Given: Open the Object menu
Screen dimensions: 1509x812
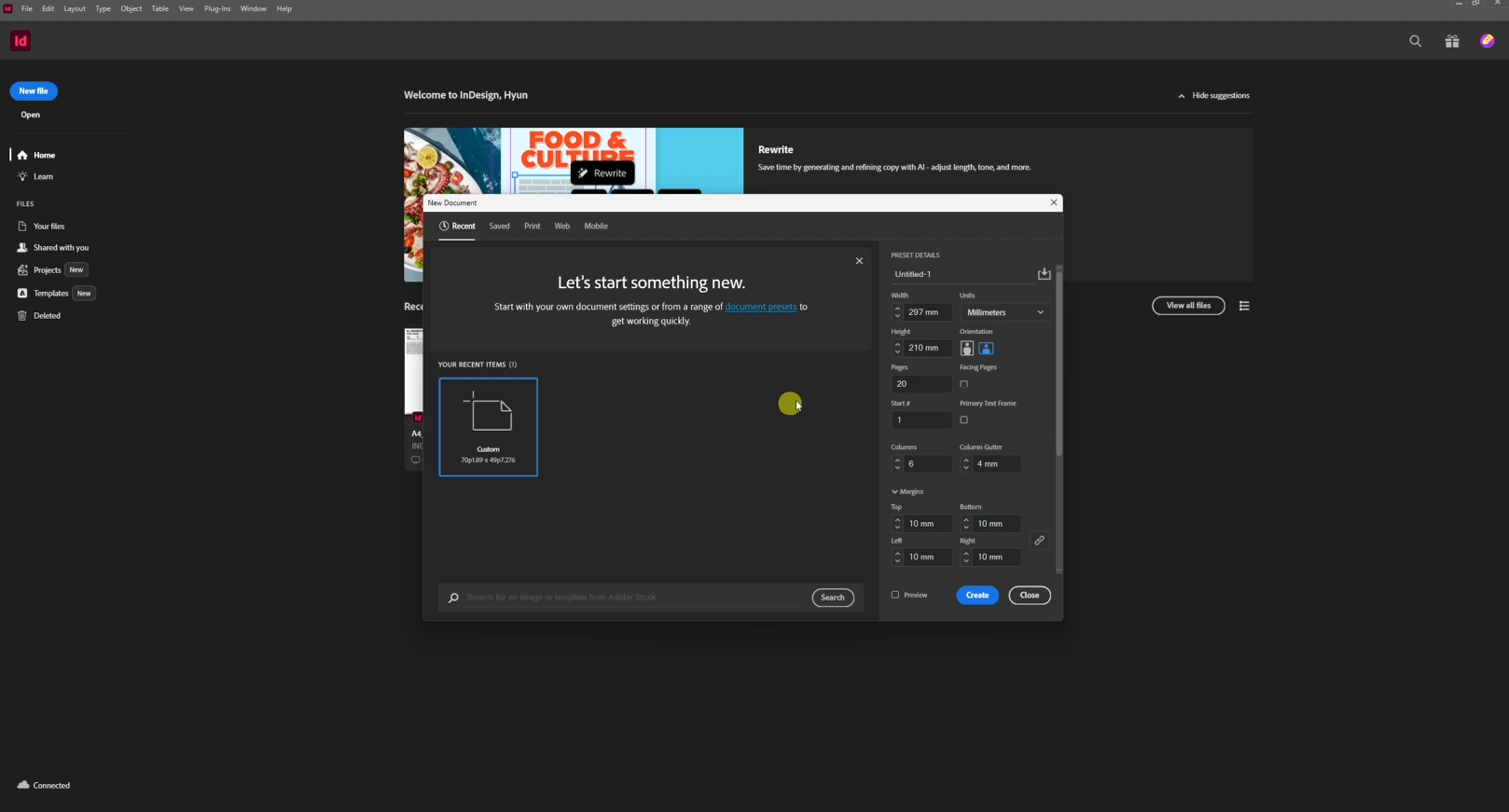Looking at the screenshot, I should point(132,8).
